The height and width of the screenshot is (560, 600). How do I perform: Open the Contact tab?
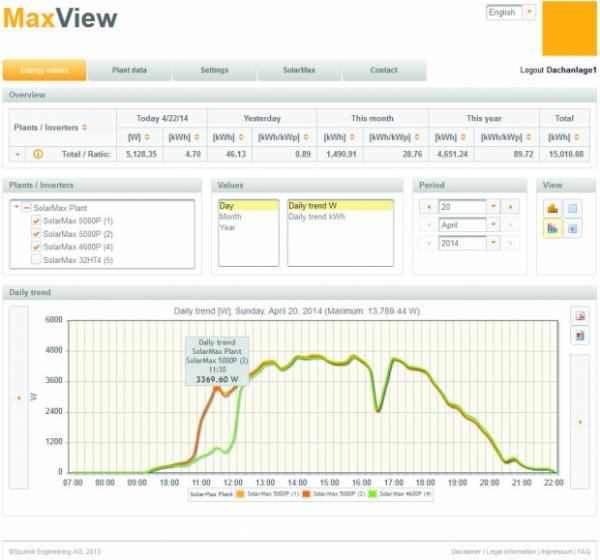384,70
